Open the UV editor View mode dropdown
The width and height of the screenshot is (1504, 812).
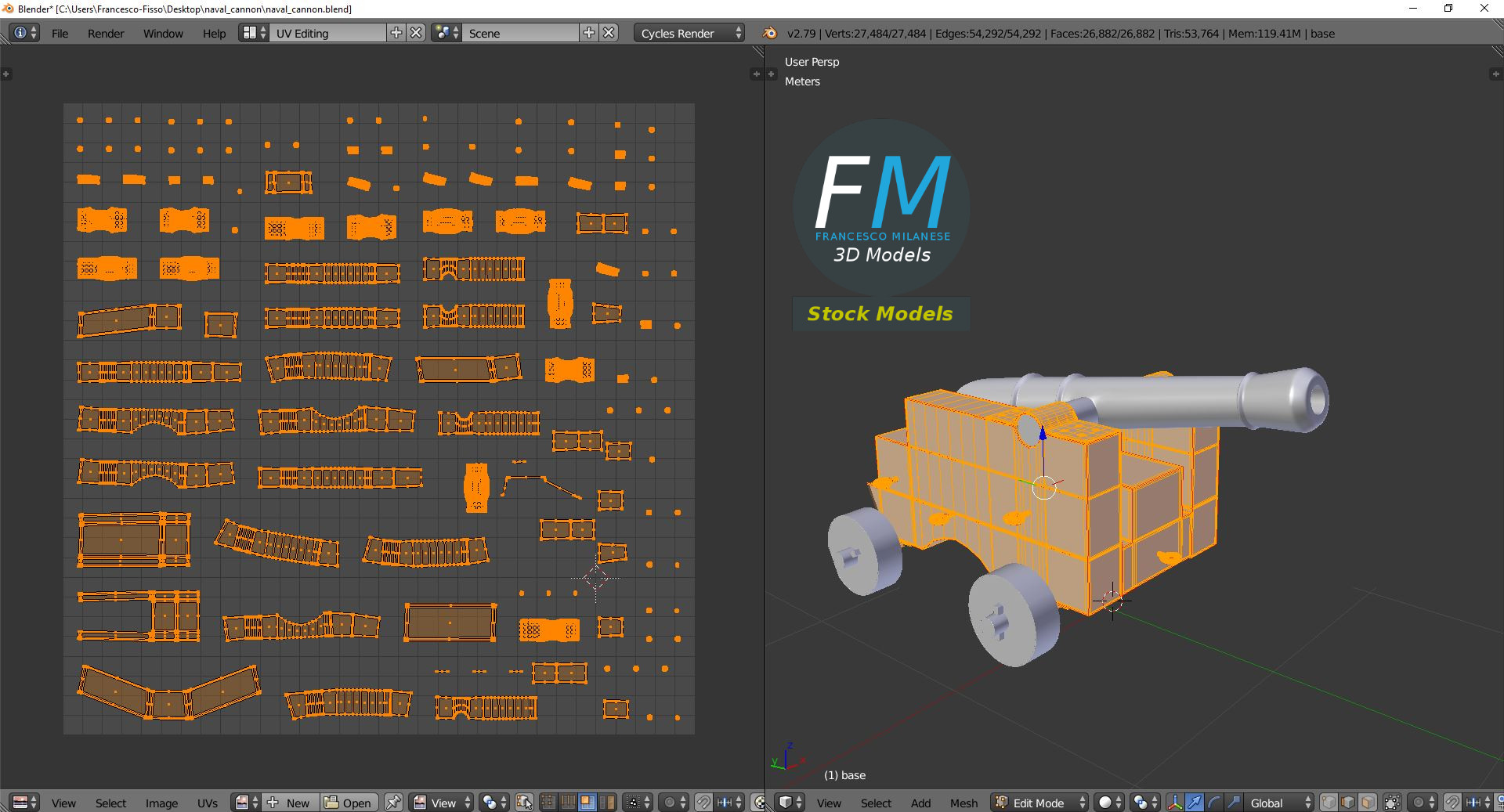[x=443, y=803]
